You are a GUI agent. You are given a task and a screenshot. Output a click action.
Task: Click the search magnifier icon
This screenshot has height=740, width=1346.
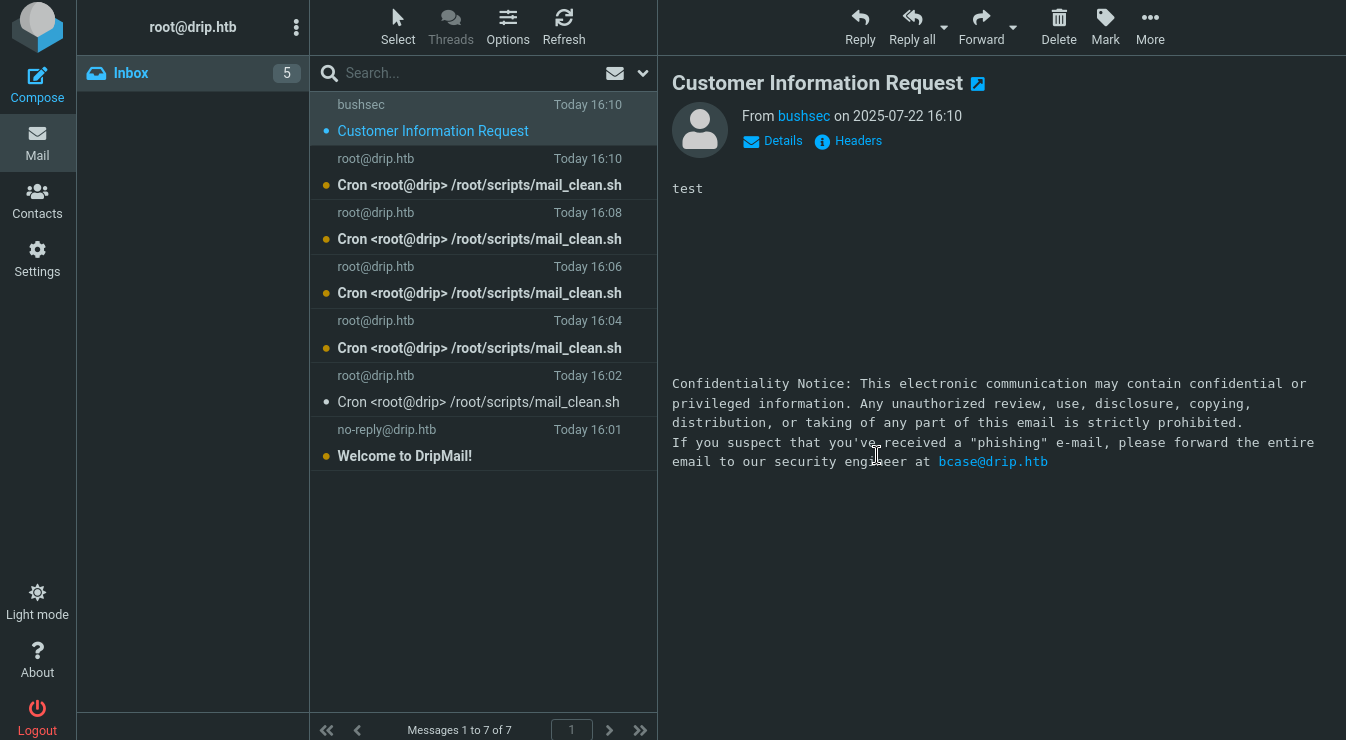(x=328, y=73)
